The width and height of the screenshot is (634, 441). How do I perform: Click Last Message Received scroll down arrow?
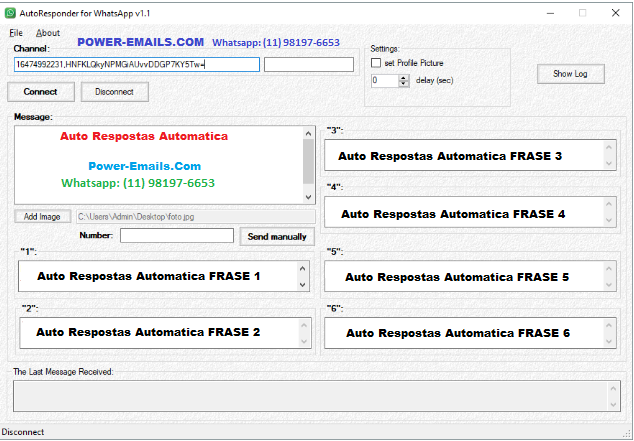pos(613,404)
